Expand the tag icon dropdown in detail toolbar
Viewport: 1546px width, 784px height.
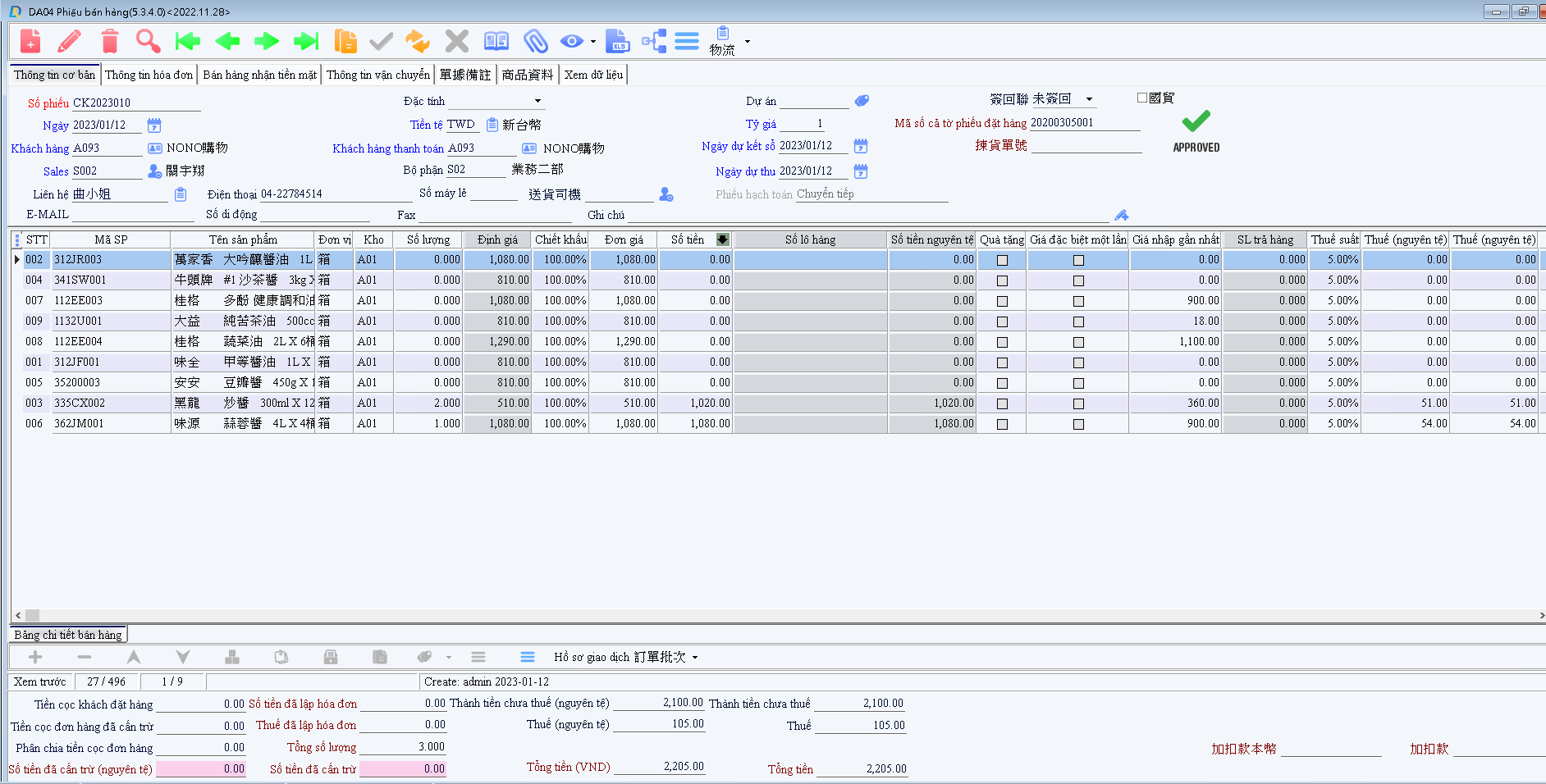[x=448, y=658]
